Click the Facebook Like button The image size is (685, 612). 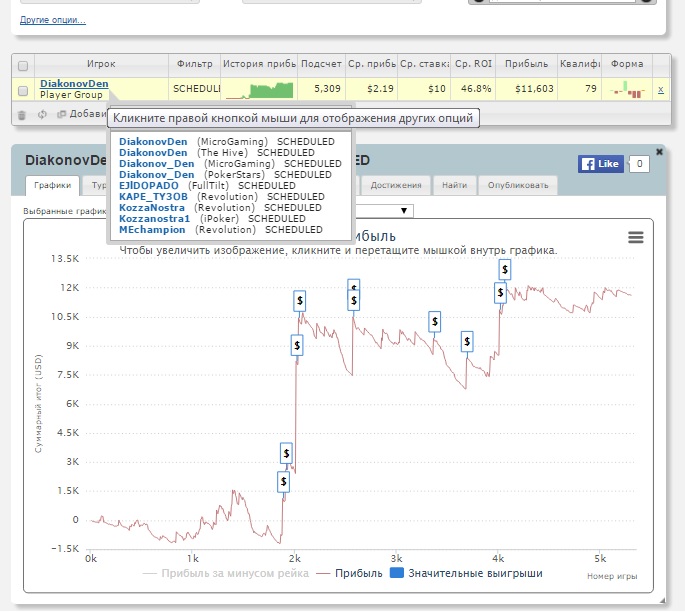[x=601, y=164]
